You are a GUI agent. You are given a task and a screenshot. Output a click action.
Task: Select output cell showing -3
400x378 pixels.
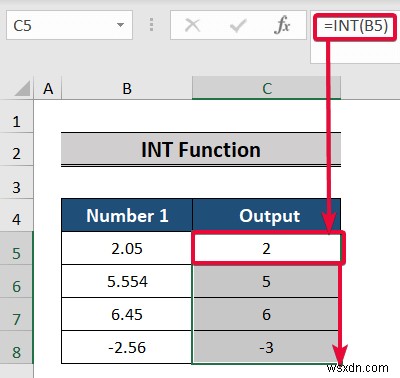pyautogui.click(x=267, y=347)
